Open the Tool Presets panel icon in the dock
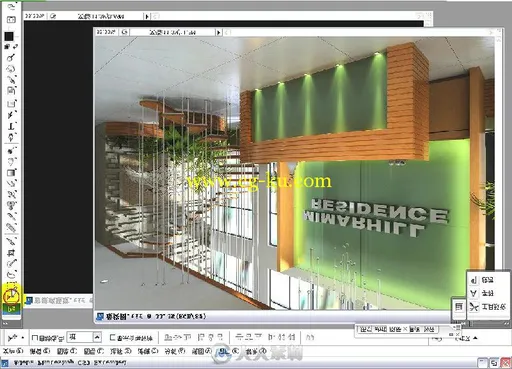512x369 pixels. 474,307
